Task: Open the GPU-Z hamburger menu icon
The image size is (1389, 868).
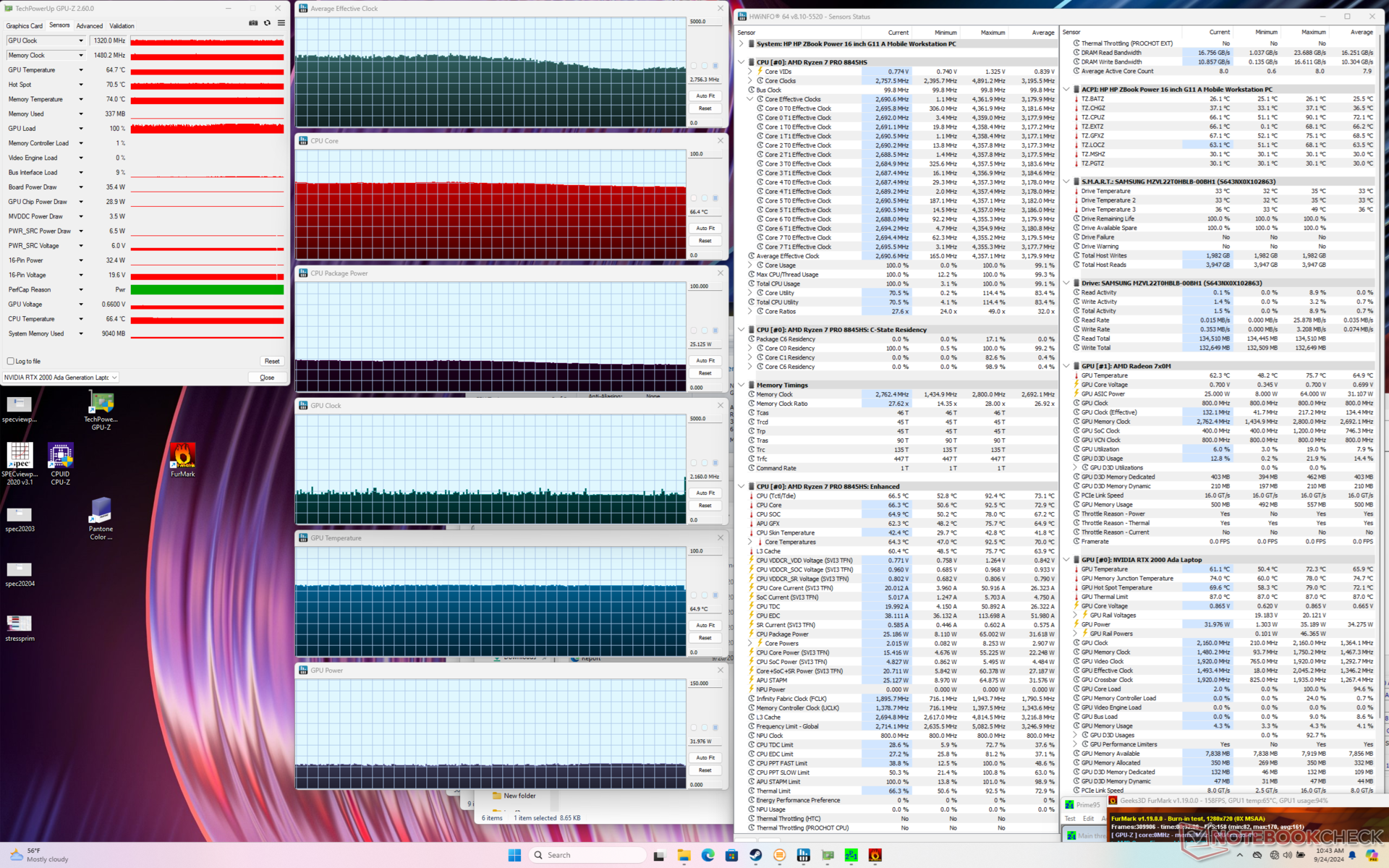Action: point(281,23)
